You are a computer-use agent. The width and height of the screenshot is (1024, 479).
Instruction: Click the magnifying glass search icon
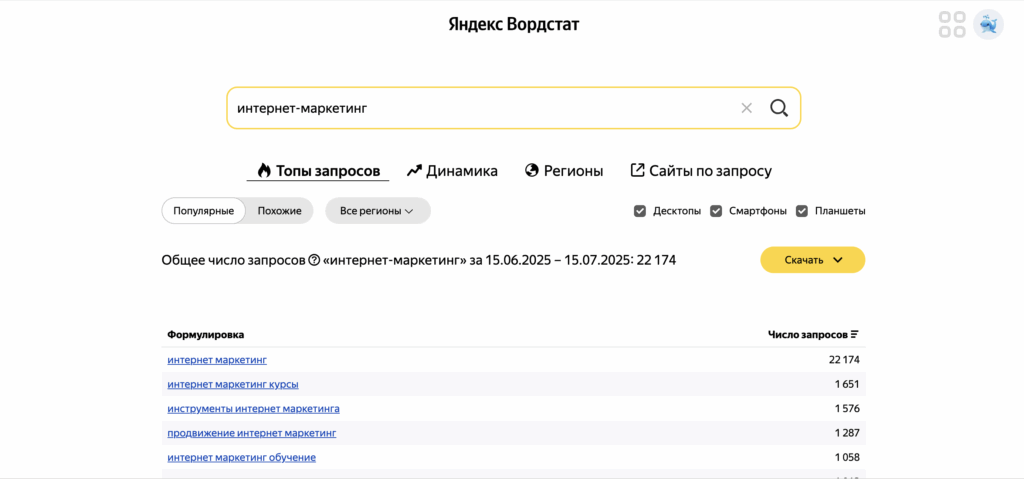pos(778,108)
